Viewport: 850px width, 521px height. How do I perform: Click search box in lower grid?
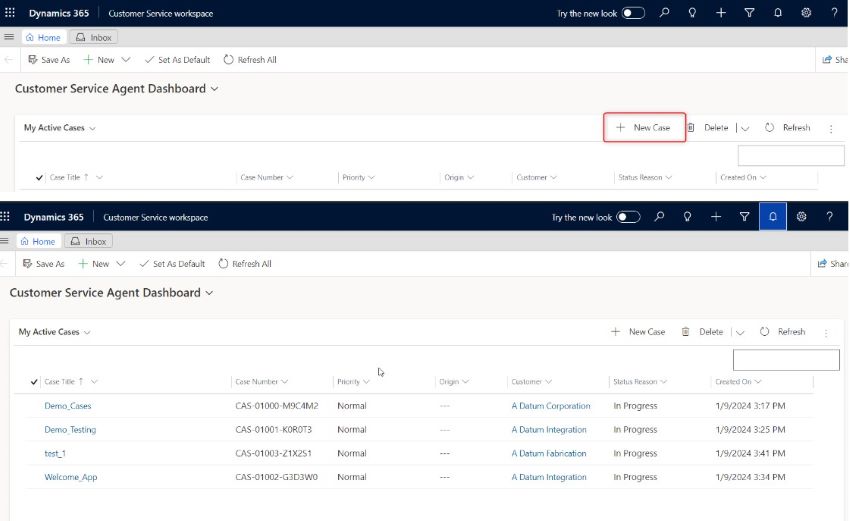pos(786,360)
